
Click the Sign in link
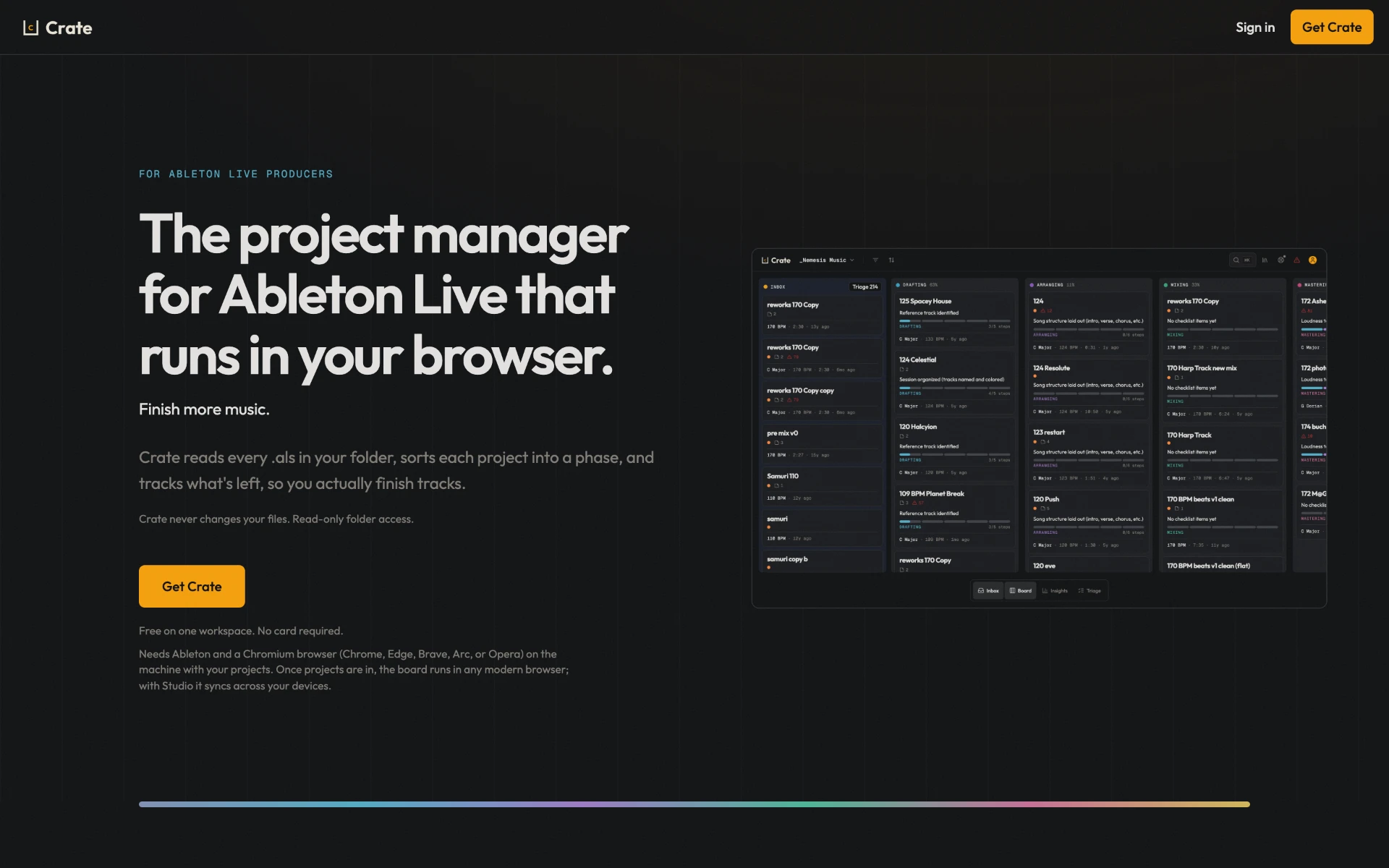(x=1255, y=27)
